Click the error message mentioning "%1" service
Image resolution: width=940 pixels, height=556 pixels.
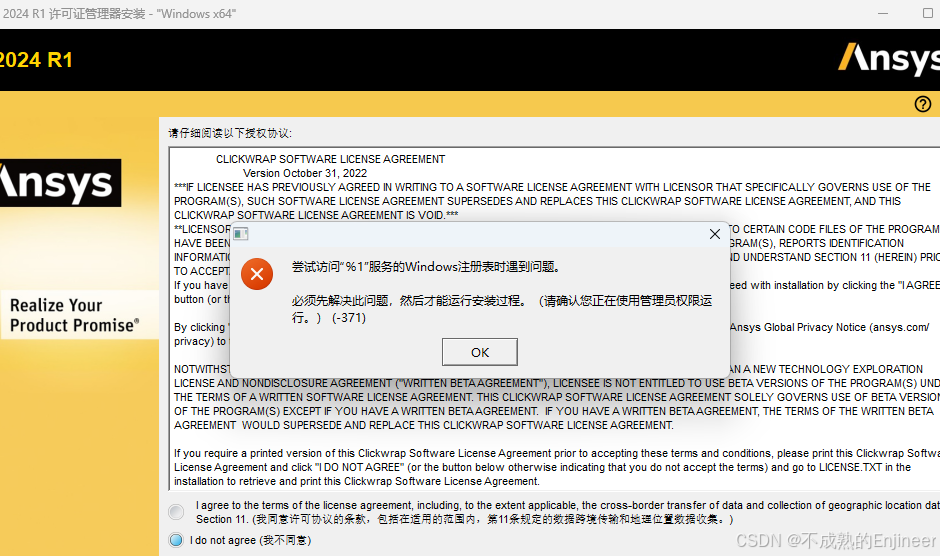pos(427,267)
